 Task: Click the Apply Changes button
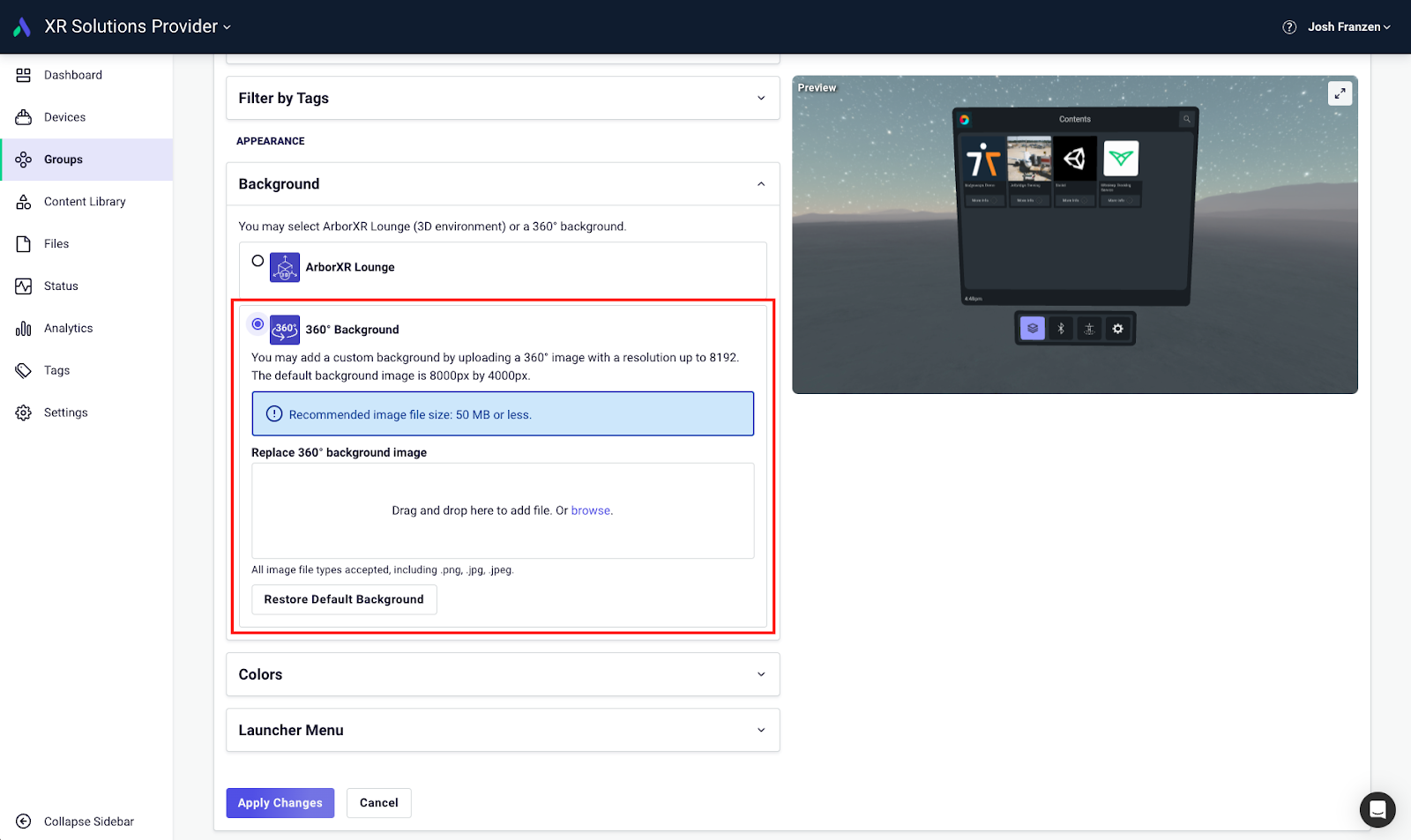[280, 802]
